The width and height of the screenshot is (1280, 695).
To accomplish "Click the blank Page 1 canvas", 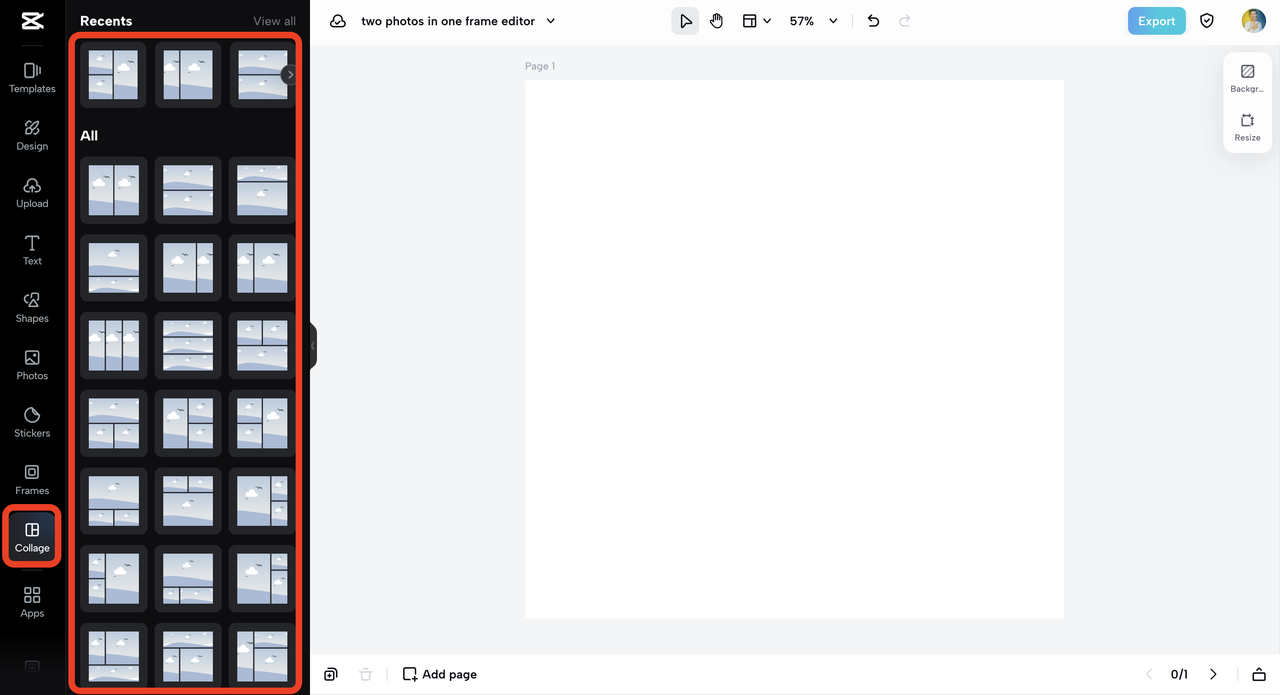I will point(794,349).
